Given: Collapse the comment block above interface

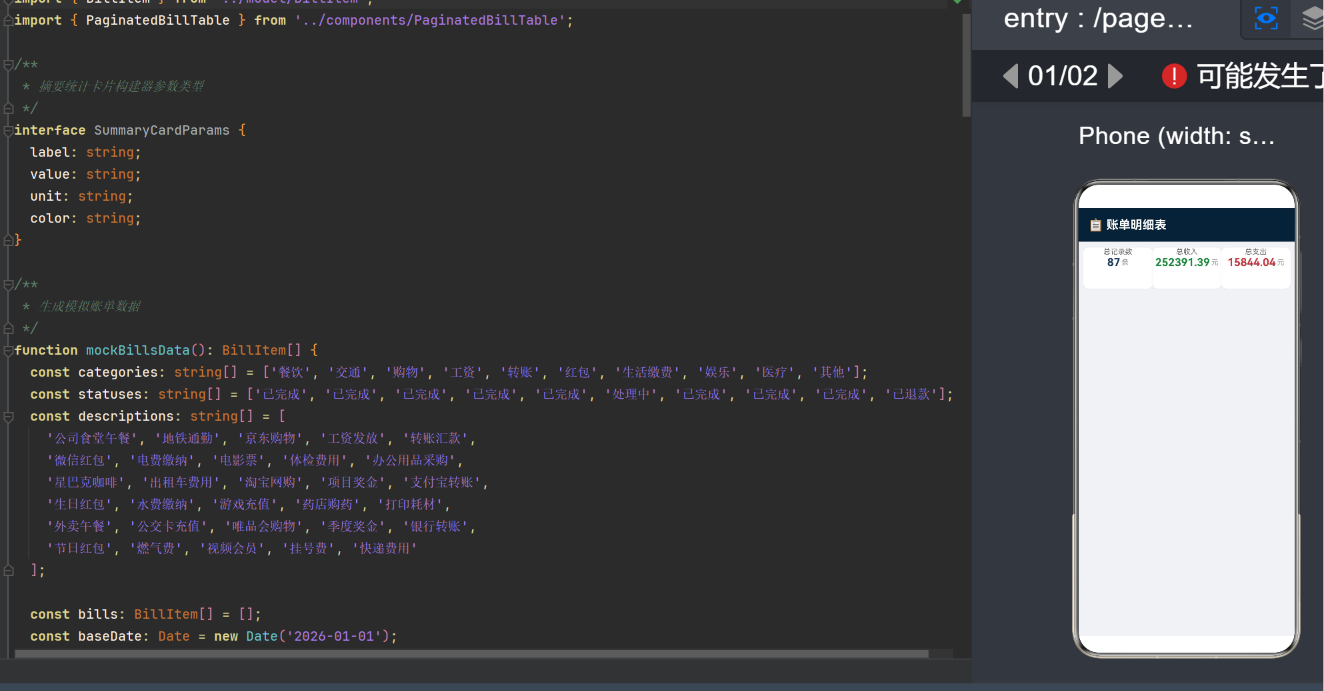Looking at the screenshot, I should pyautogui.click(x=8, y=64).
